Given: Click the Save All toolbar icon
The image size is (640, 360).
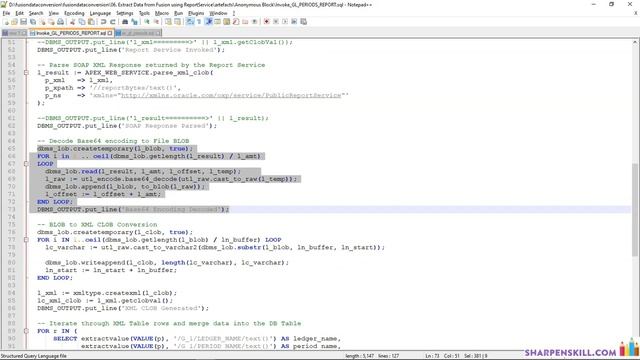Looking at the screenshot, I should click(x=33, y=22).
